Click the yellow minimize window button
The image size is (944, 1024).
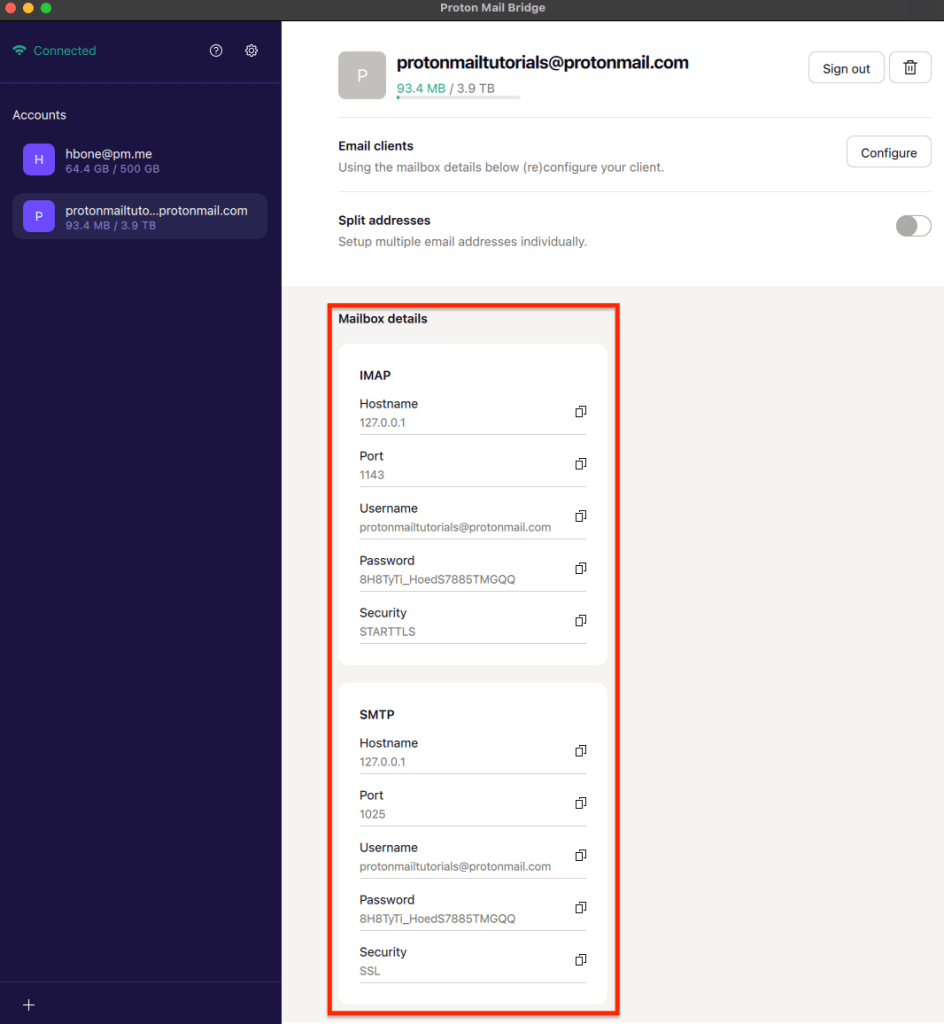pos(28,8)
